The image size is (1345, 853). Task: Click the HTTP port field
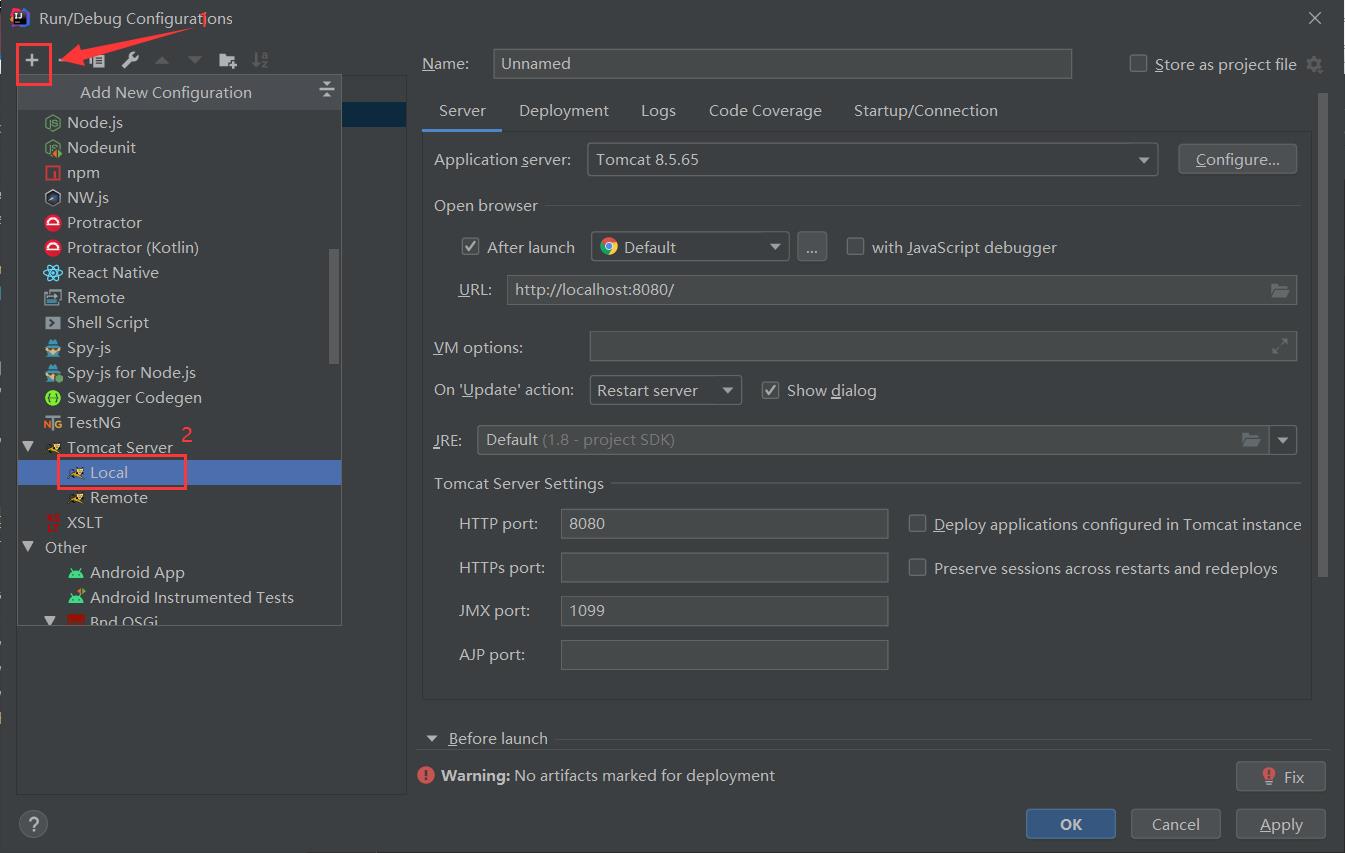[x=724, y=523]
